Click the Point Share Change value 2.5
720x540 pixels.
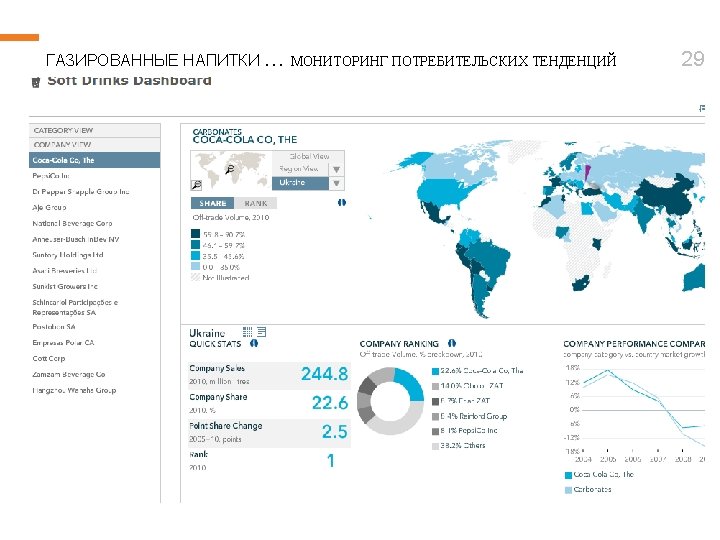[334, 432]
